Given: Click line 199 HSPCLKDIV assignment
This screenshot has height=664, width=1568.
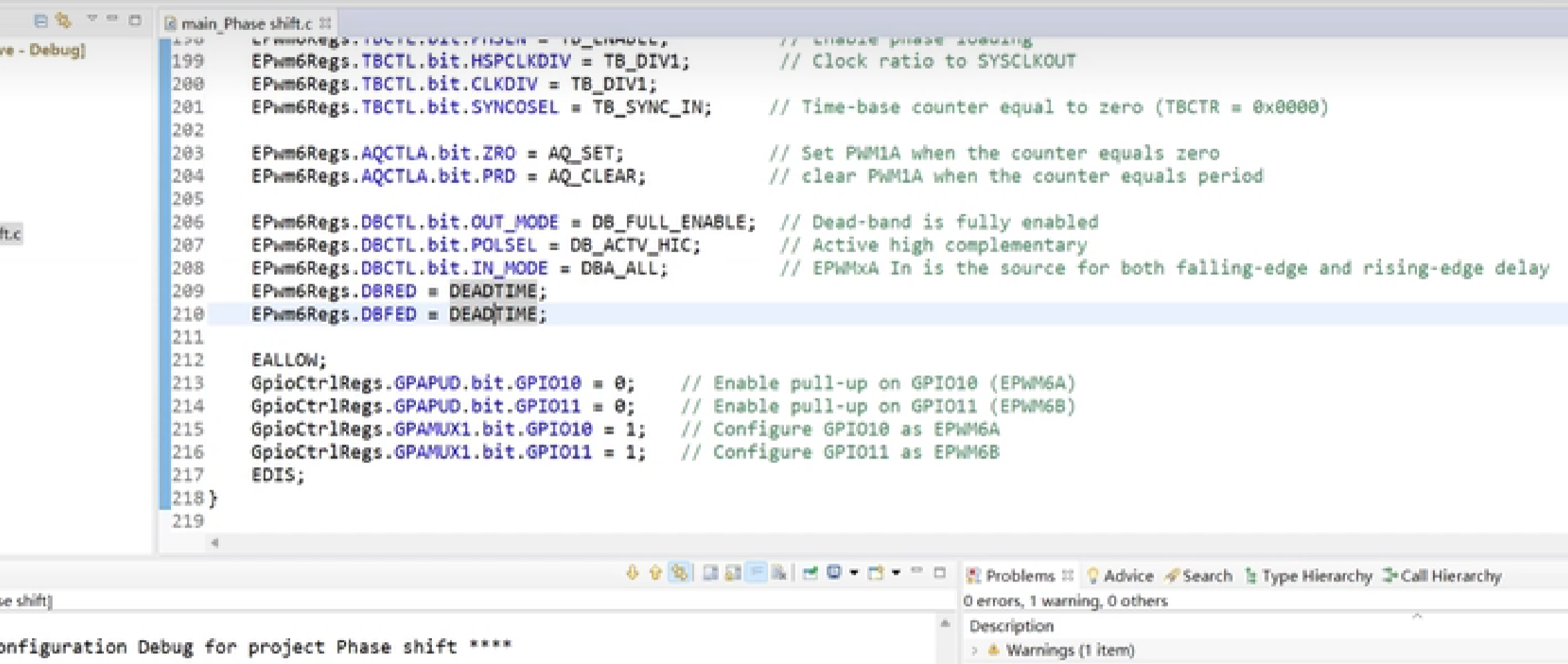Looking at the screenshot, I should pos(471,61).
